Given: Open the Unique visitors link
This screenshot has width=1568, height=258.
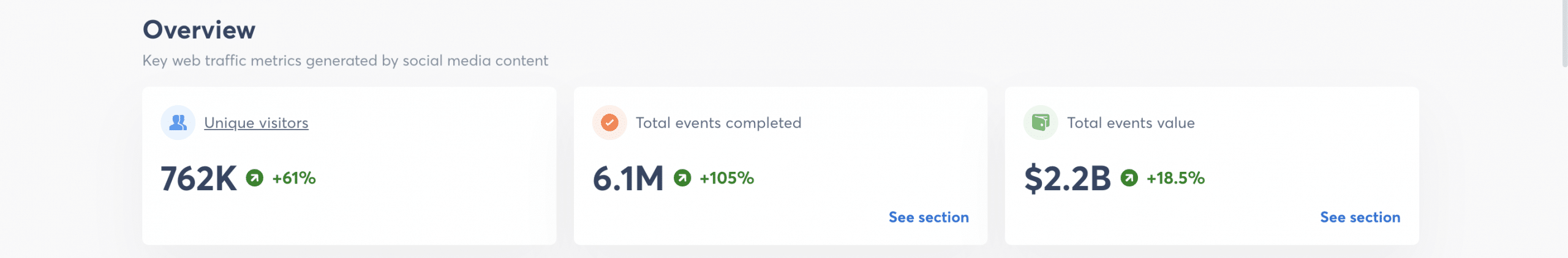Looking at the screenshot, I should pos(256,123).
